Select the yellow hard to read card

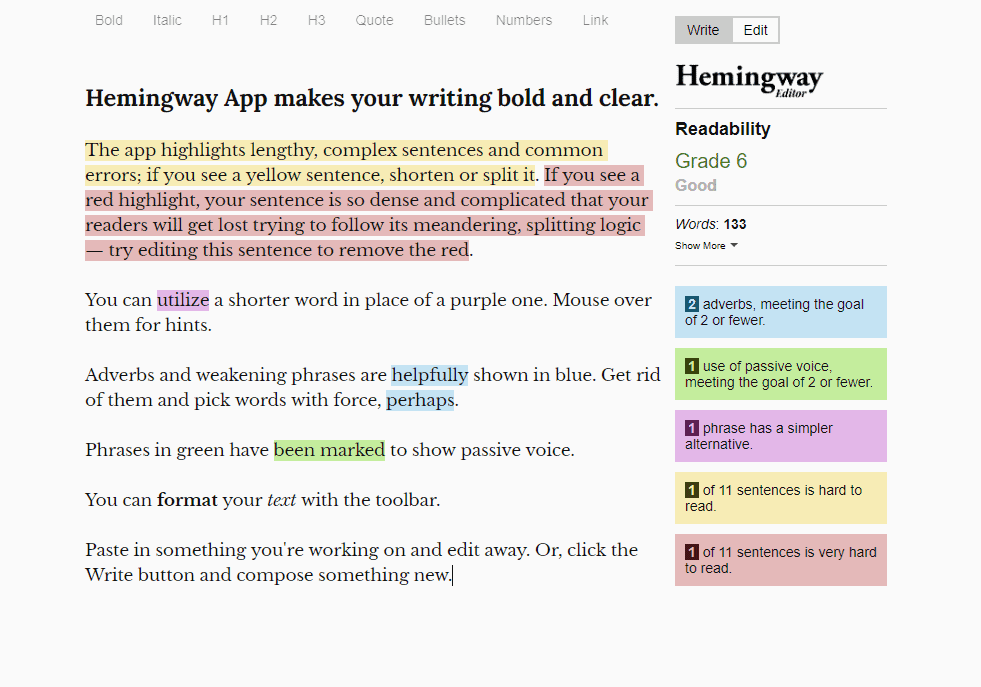pos(781,498)
